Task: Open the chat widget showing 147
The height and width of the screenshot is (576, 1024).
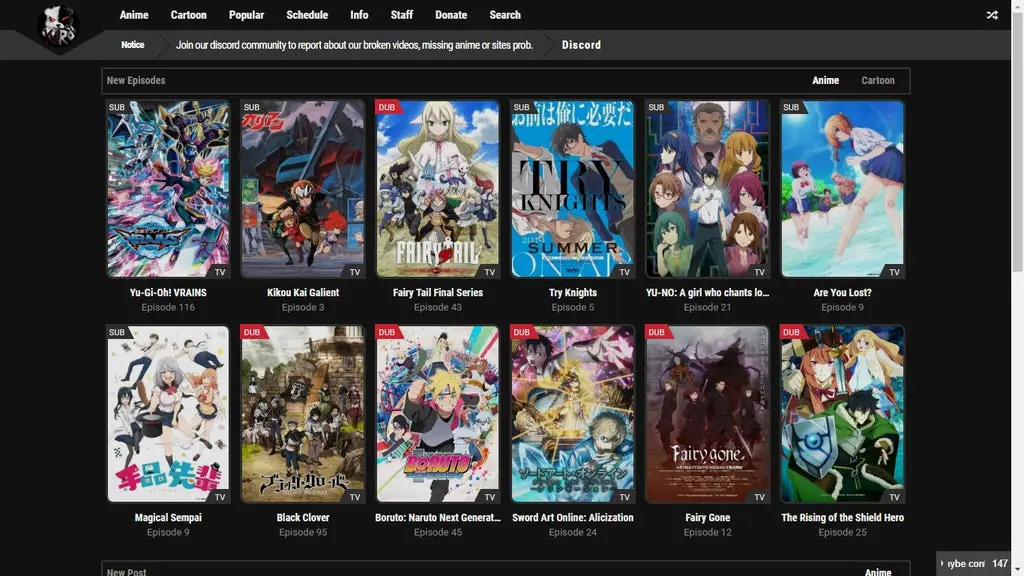Action: (975, 564)
